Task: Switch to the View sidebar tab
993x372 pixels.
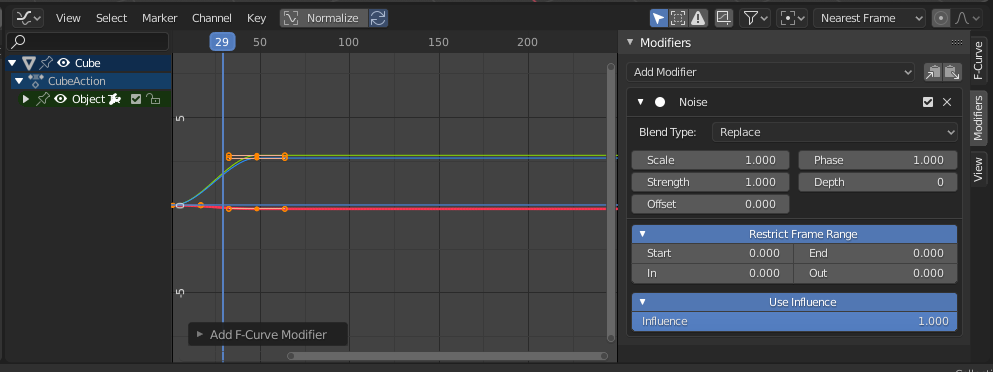Action: click(x=978, y=169)
